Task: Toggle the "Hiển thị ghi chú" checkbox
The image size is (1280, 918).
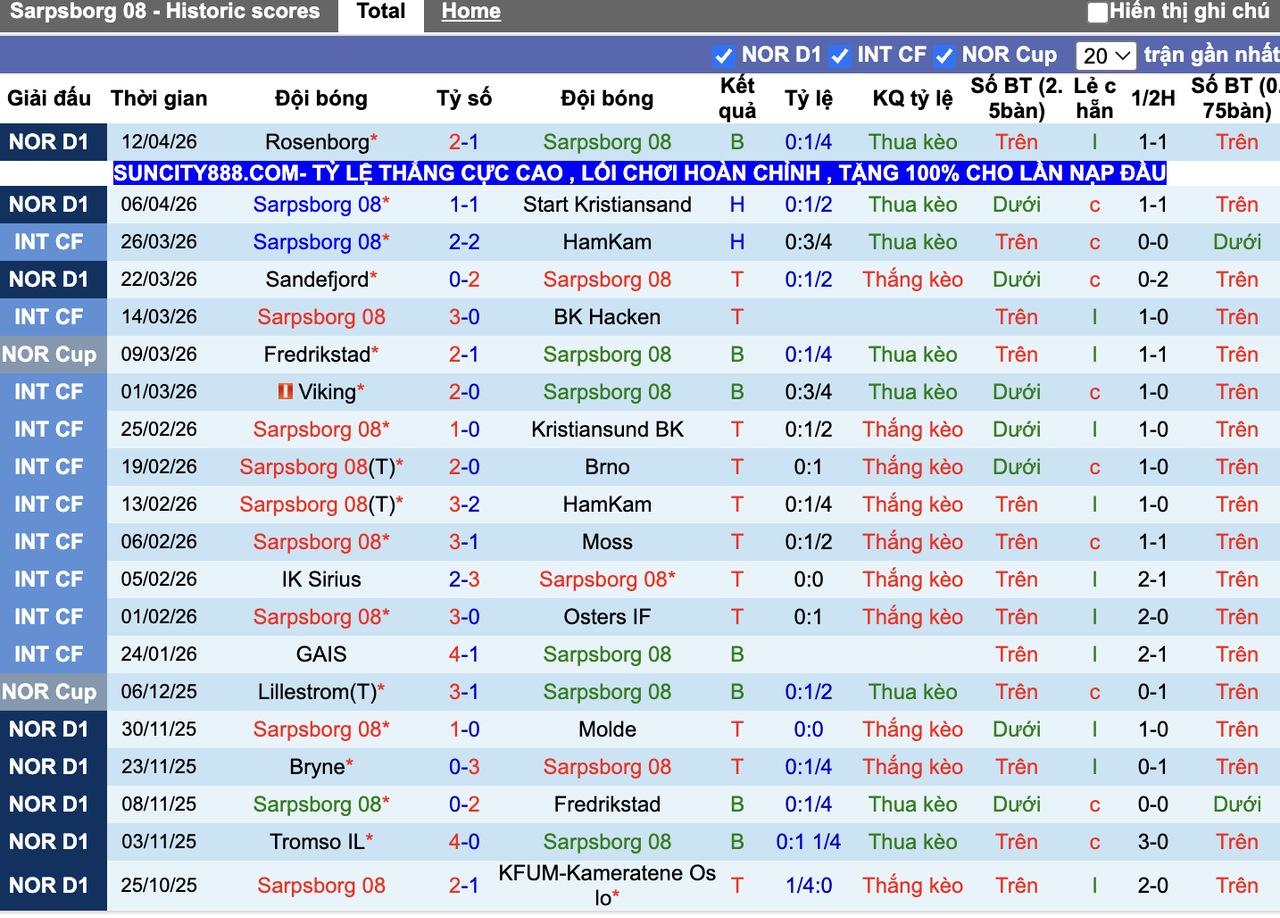Action: 1097,13
